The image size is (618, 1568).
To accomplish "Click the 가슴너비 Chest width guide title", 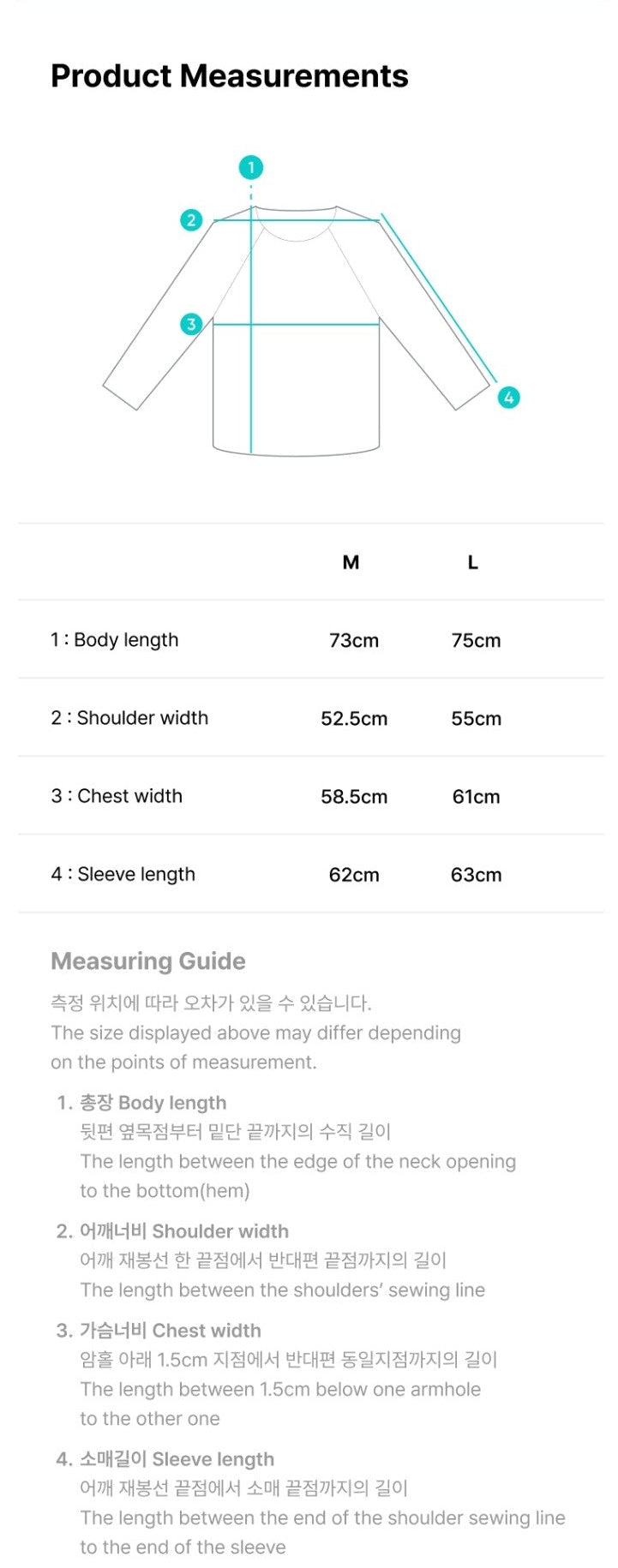I will pos(170,1331).
